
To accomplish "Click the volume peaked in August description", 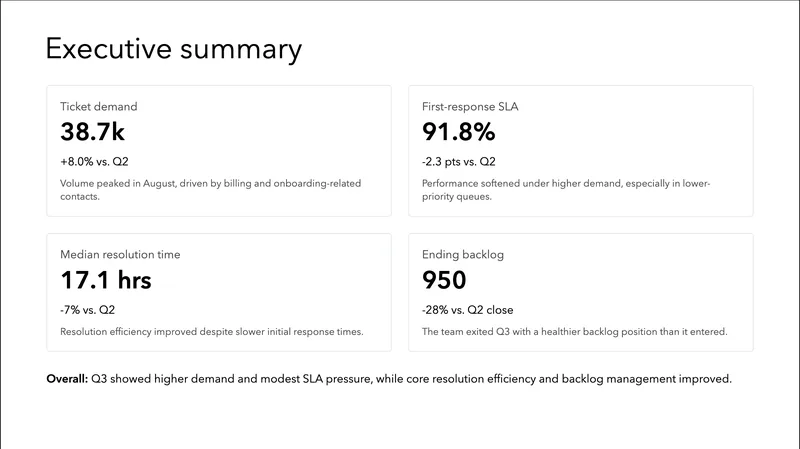I will (210, 183).
